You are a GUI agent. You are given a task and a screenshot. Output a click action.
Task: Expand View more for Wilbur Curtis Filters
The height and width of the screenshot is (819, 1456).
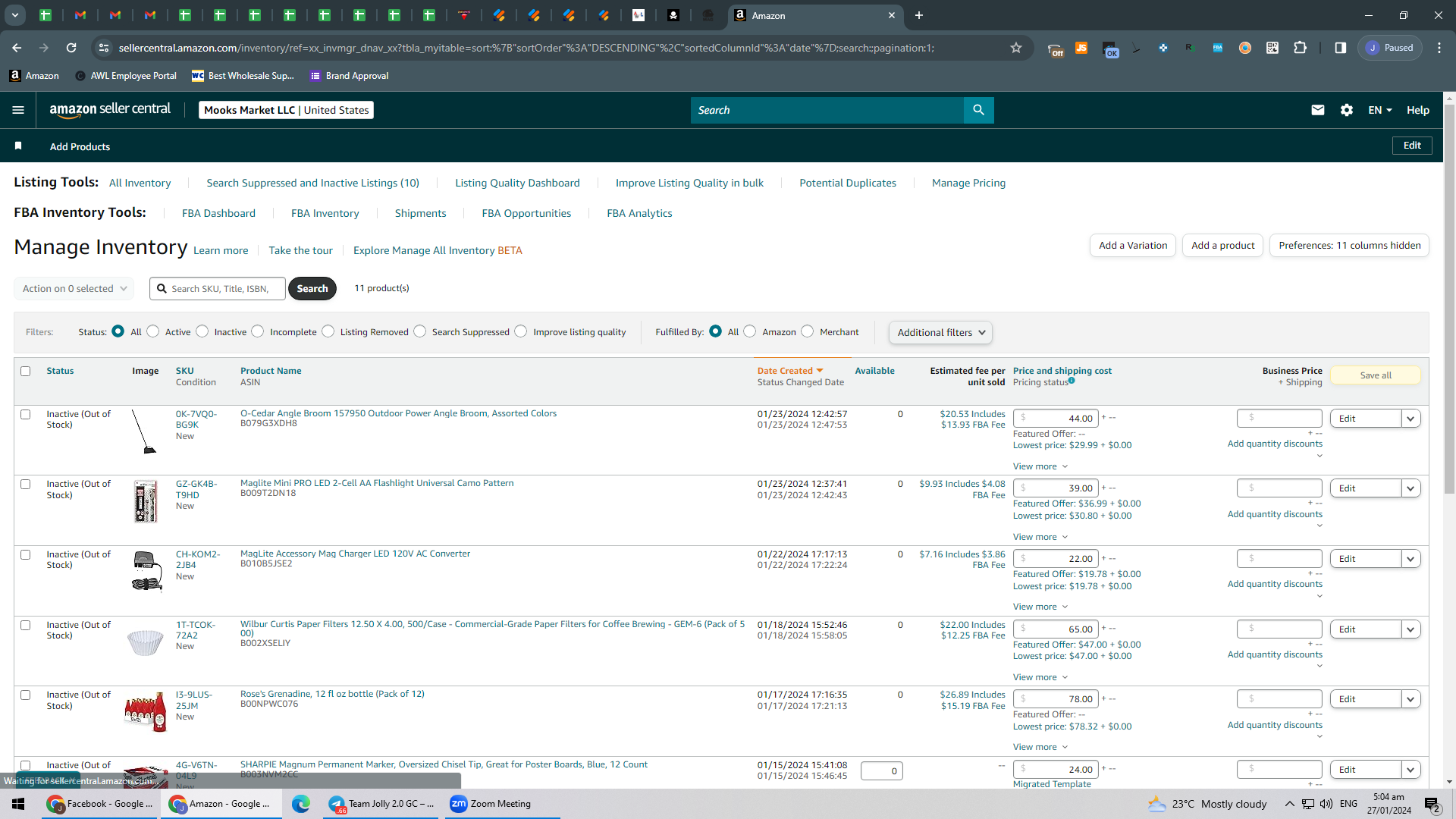point(1040,677)
